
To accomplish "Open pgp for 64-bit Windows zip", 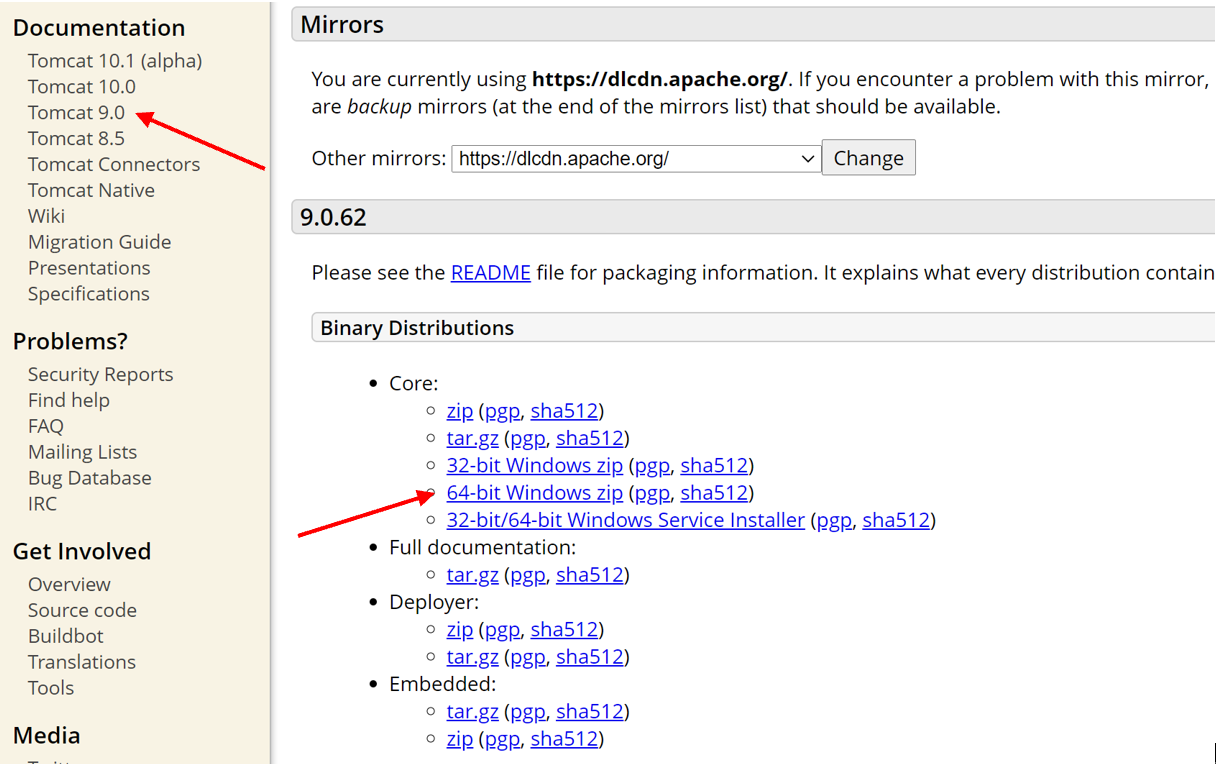I will 652,493.
